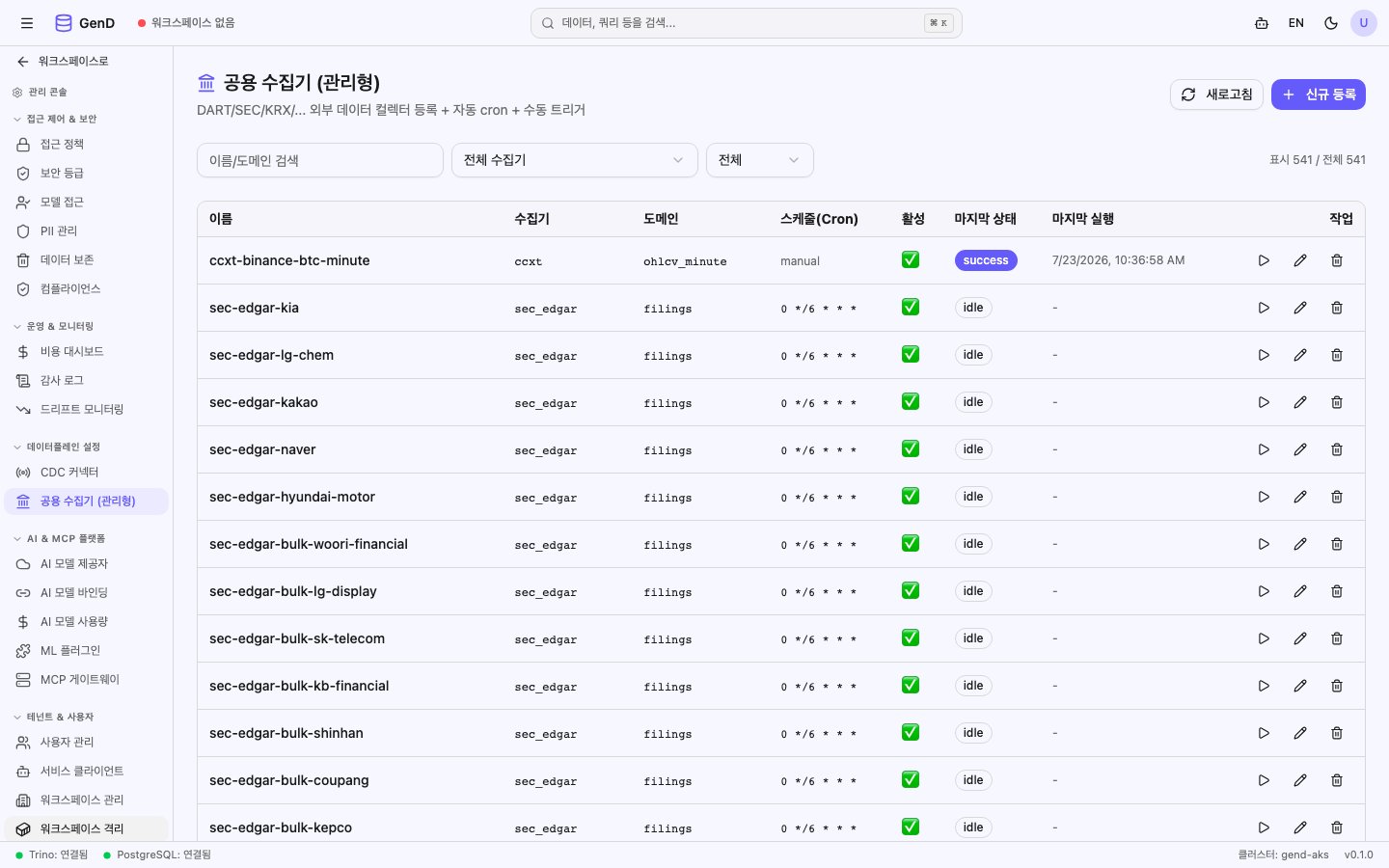Delete sec-edgar-bulk-shinhan collector

tap(1337, 733)
